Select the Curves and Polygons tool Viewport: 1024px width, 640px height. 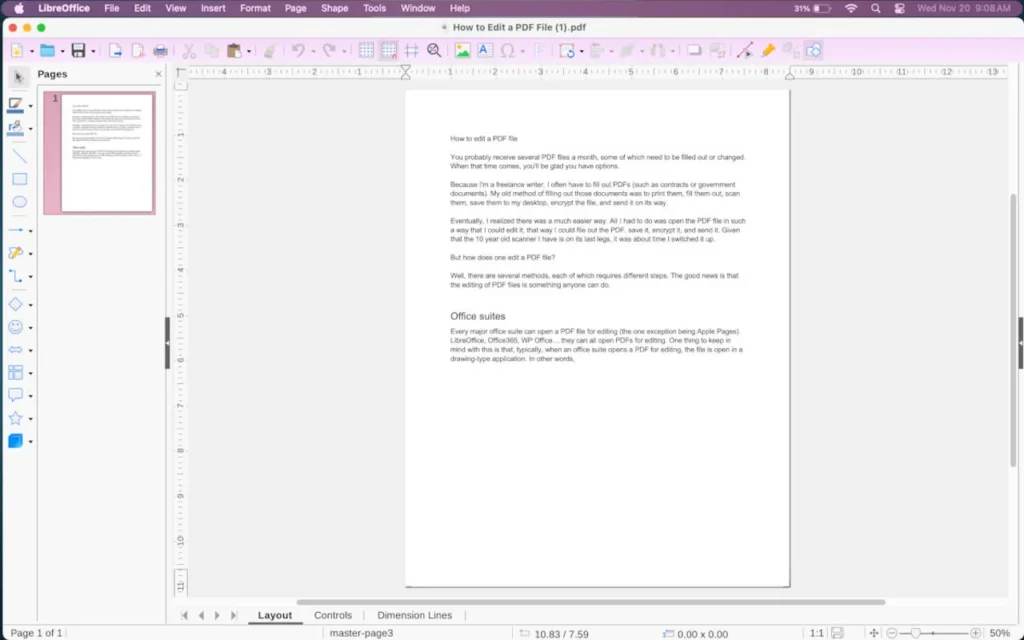click(x=16, y=253)
